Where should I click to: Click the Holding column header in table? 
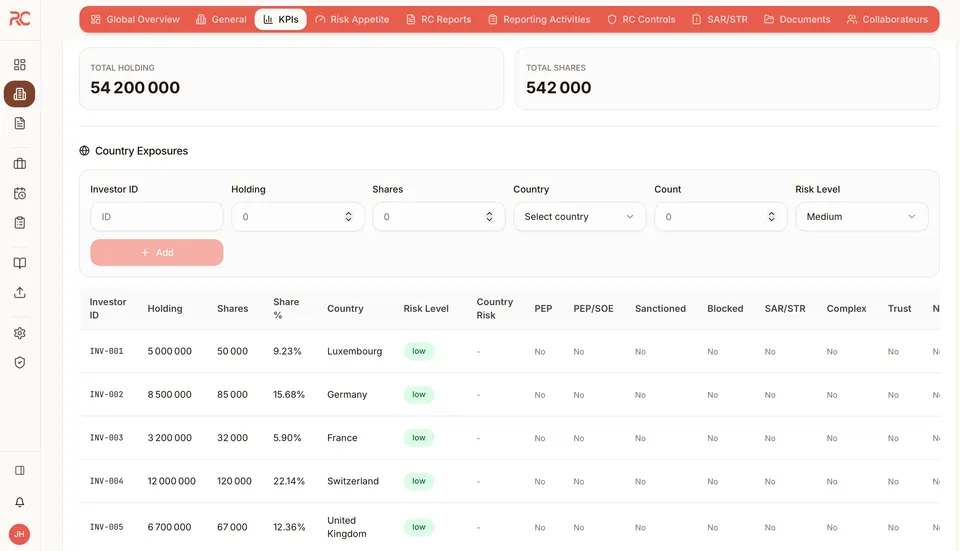coord(165,309)
